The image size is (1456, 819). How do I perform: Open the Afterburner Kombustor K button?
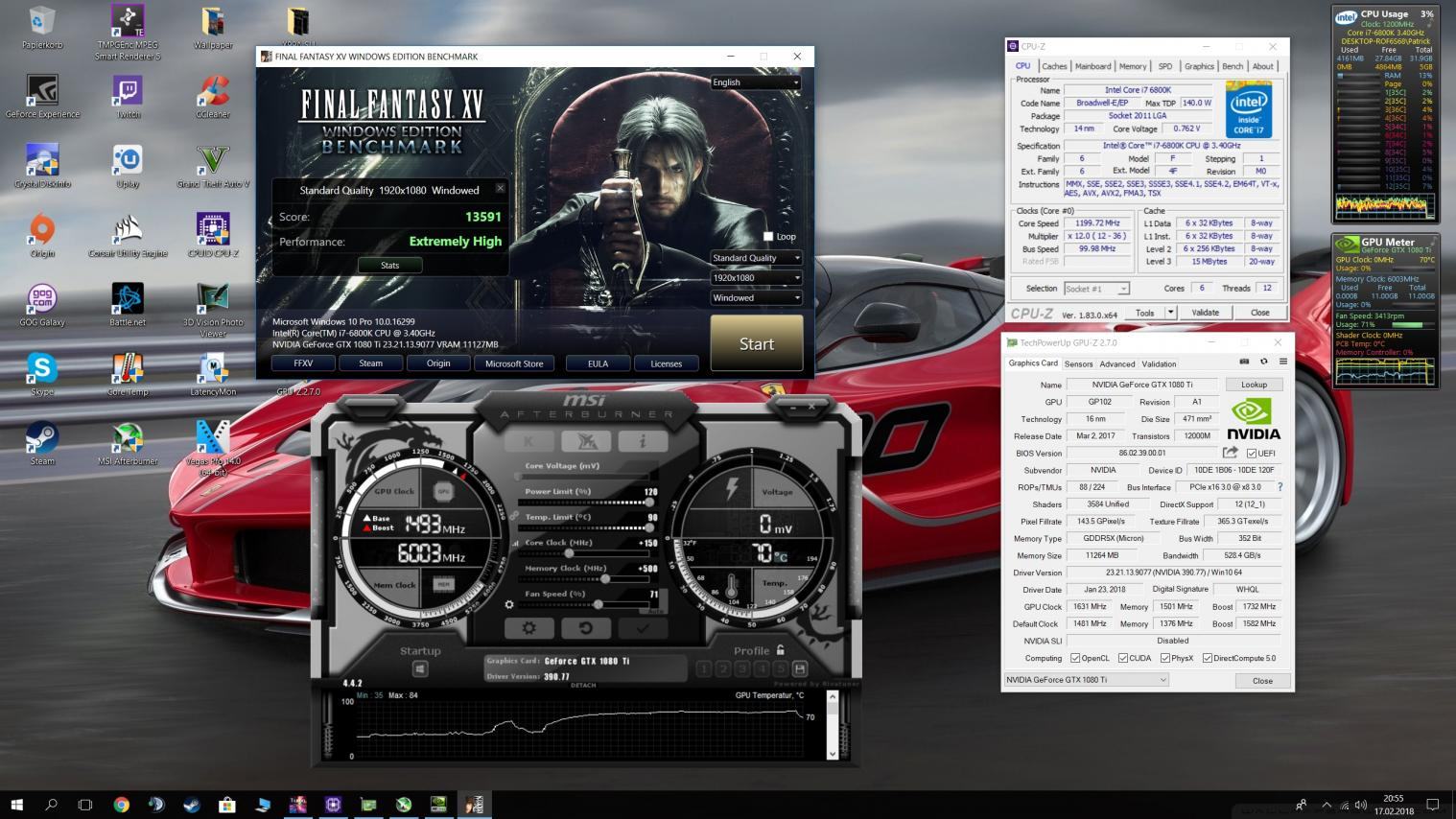pos(528,441)
